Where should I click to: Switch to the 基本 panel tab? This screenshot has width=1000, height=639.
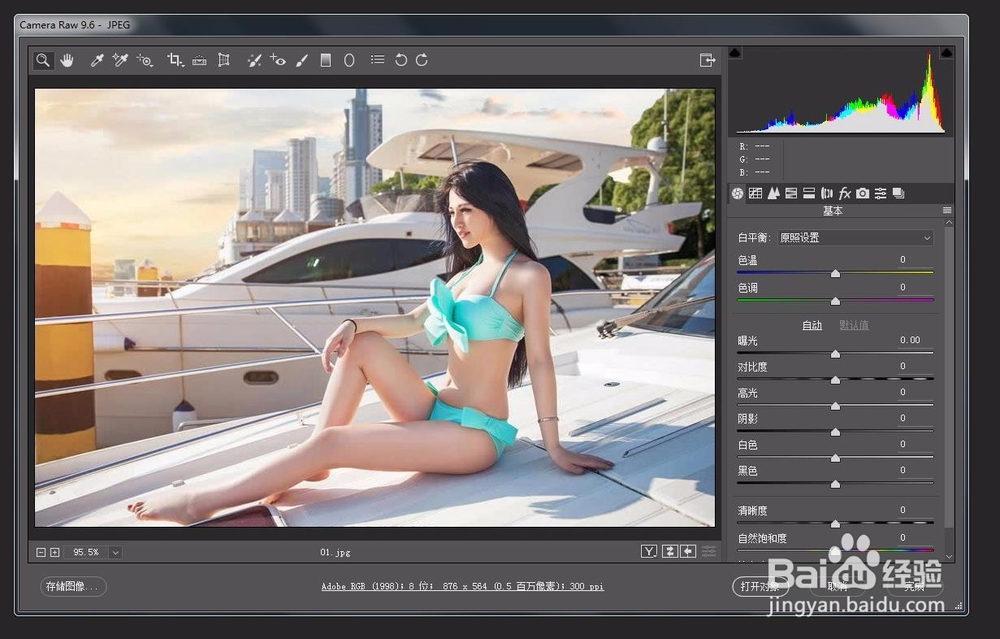(x=737, y=193)
